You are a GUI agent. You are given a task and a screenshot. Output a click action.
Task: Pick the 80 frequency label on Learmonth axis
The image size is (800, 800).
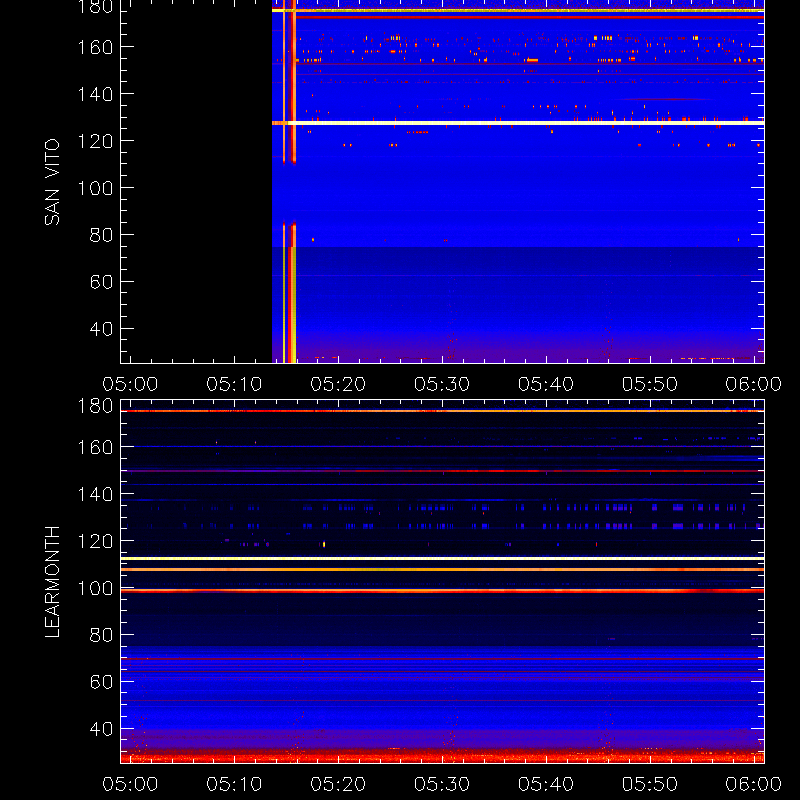coord(101,635)
